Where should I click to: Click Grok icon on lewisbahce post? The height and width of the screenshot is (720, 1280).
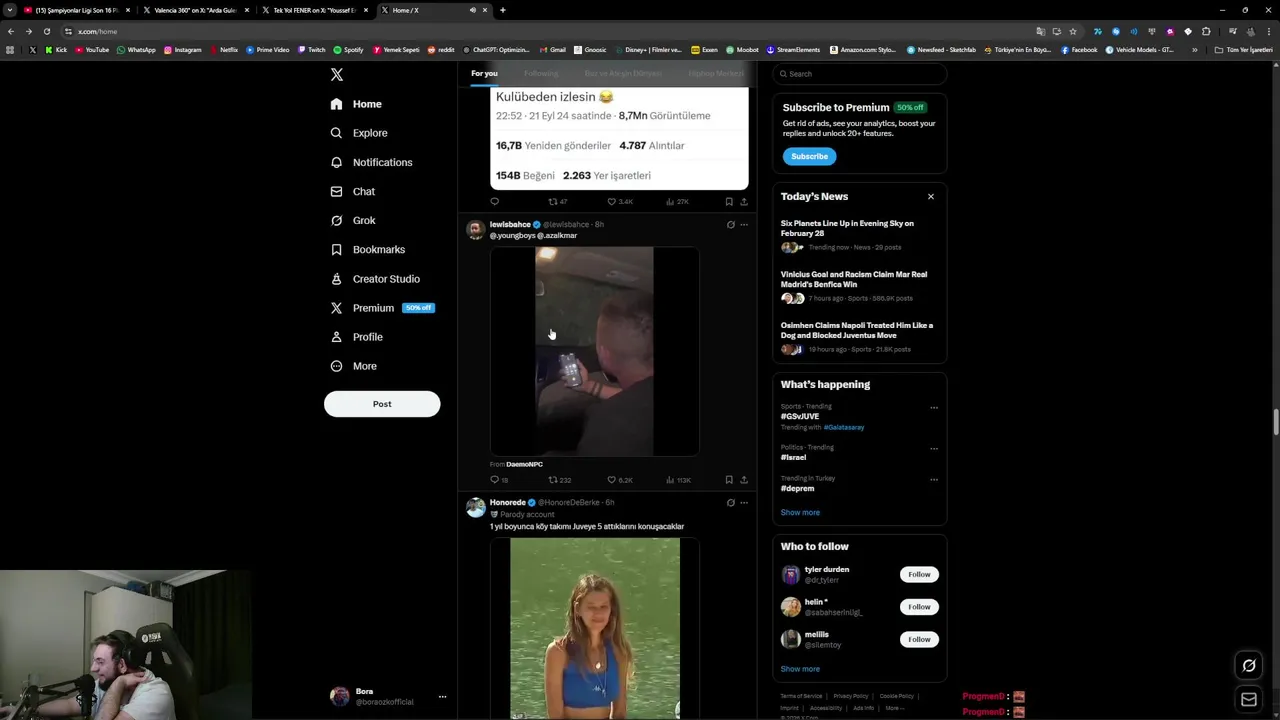(730, 225)
